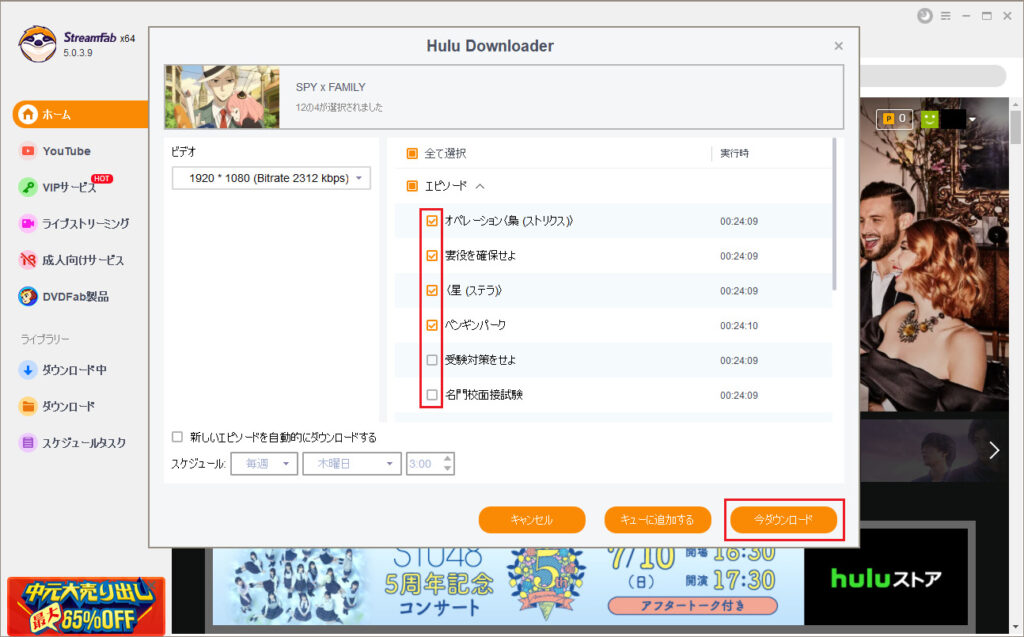Click the next arrow on Hulu carousel
The width and height of the screenshot is (1024, 637).
coord(994,450)
